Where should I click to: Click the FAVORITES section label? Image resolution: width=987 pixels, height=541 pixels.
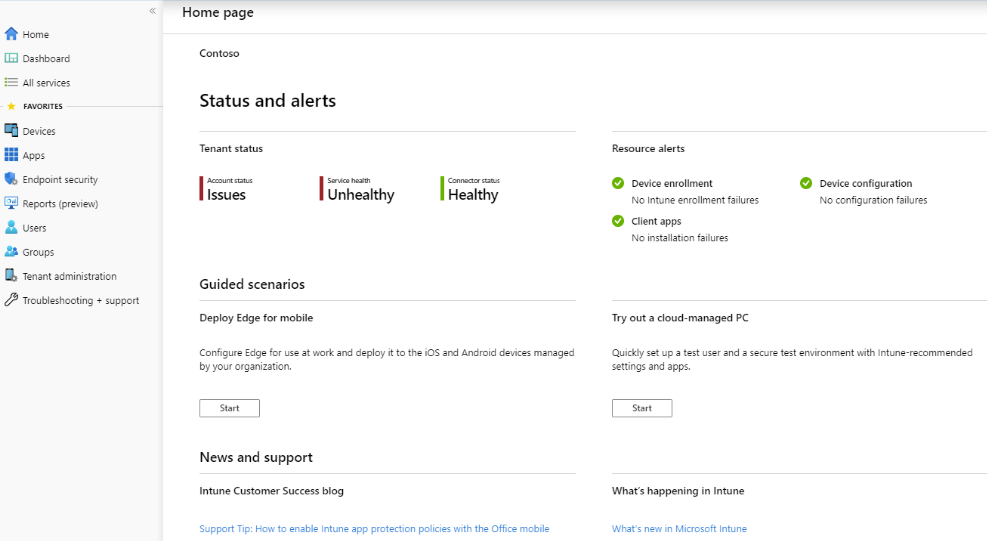43,106
